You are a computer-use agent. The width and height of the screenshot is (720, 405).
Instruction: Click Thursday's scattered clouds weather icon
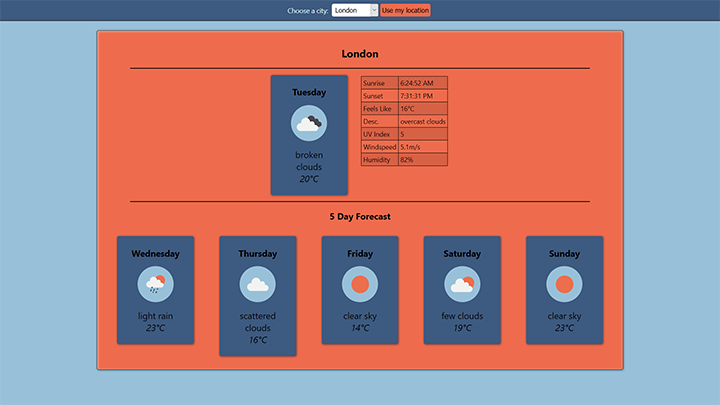click(258, 284)
